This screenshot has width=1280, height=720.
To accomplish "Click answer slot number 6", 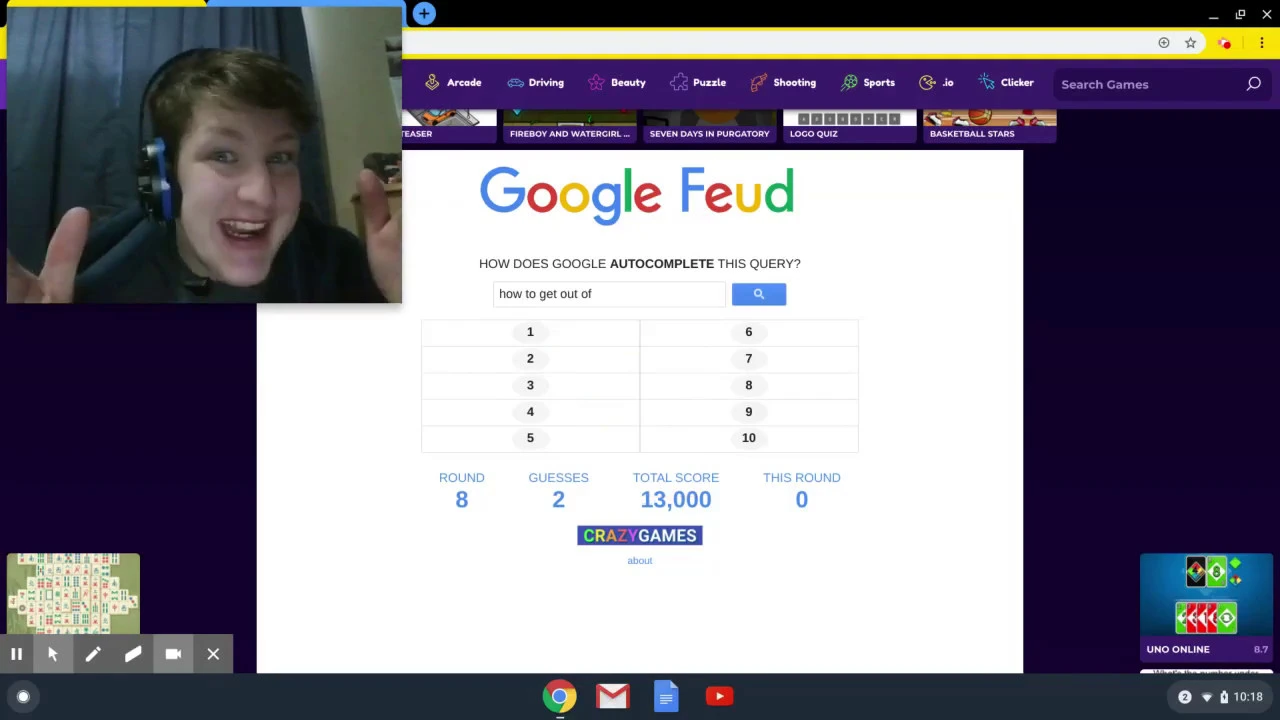I will (748, 332).
